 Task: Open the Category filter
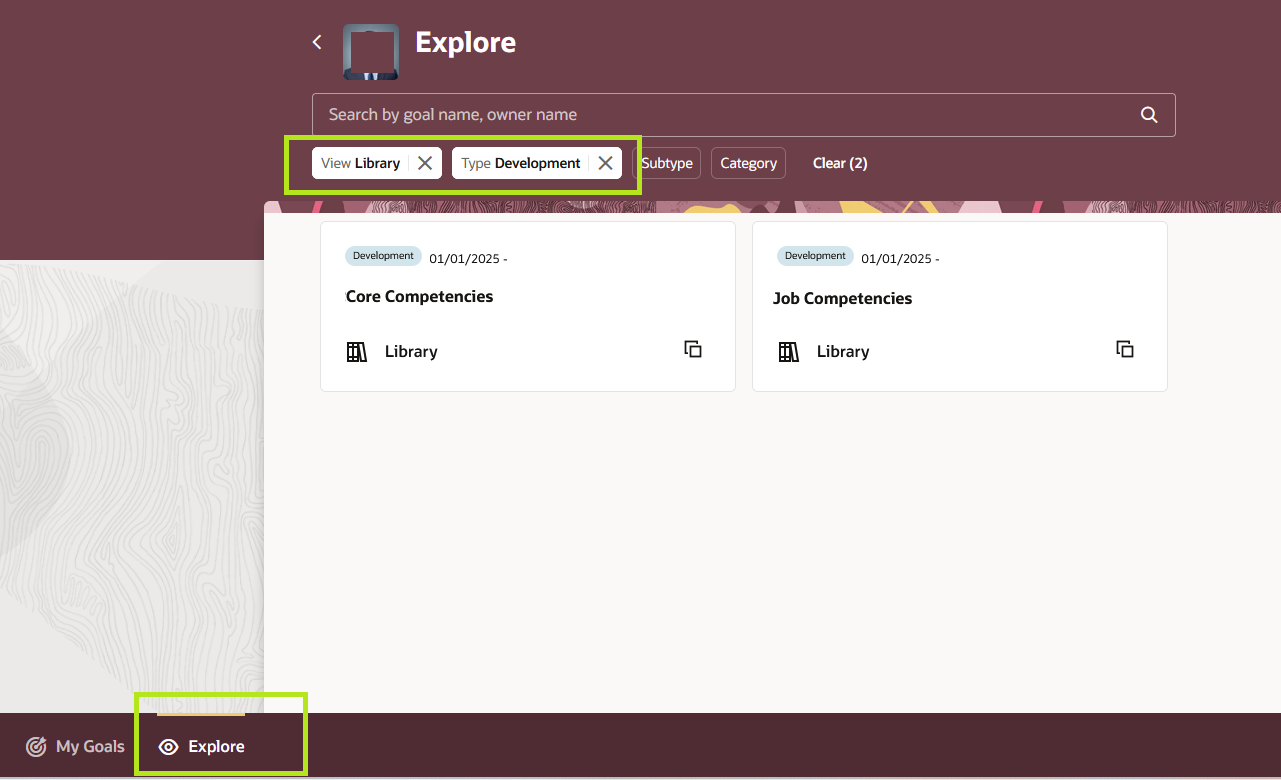748,163
